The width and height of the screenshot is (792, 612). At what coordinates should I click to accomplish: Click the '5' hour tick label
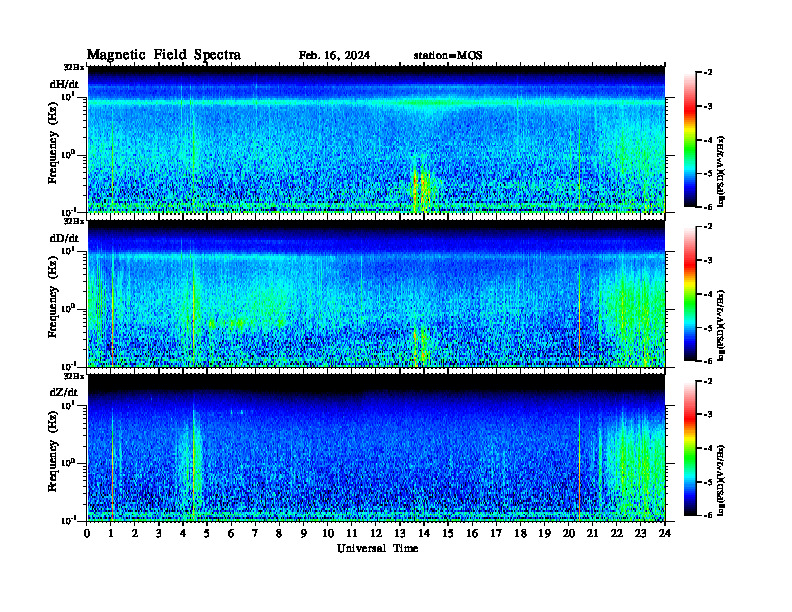pos(207,534)
